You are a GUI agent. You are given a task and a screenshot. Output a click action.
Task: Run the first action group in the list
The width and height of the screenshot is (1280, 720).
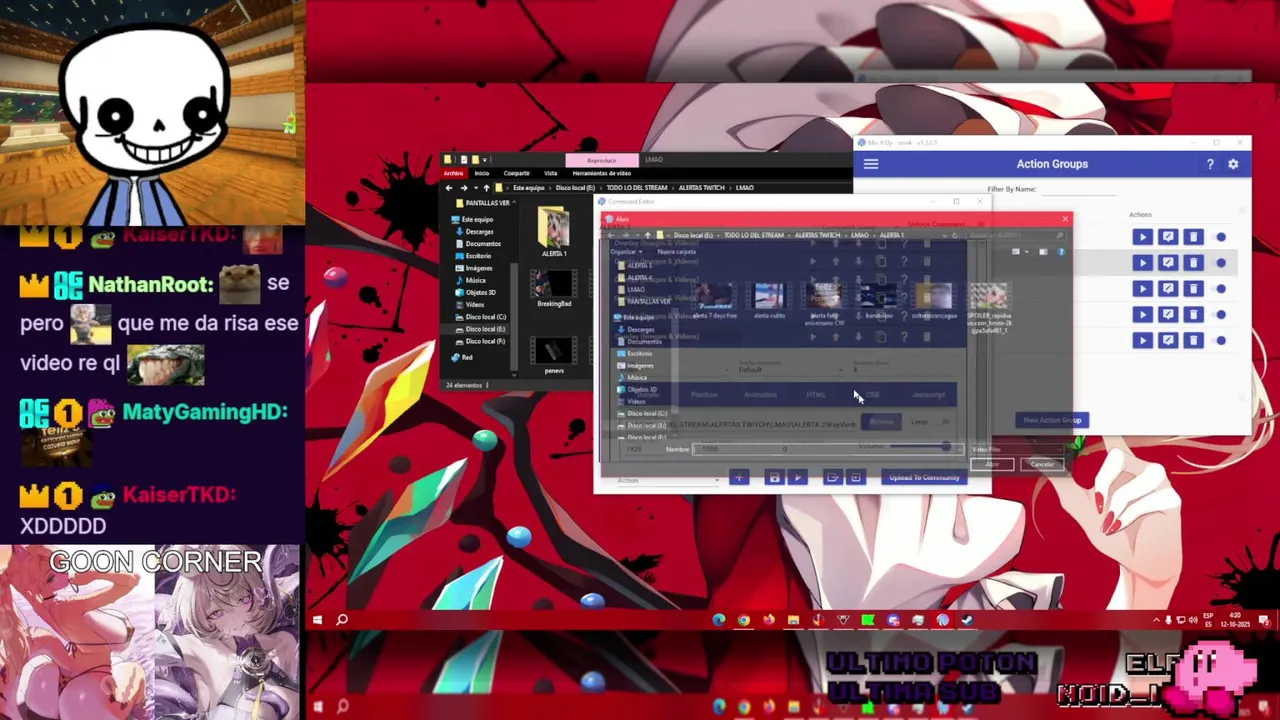click(1142, 237)
